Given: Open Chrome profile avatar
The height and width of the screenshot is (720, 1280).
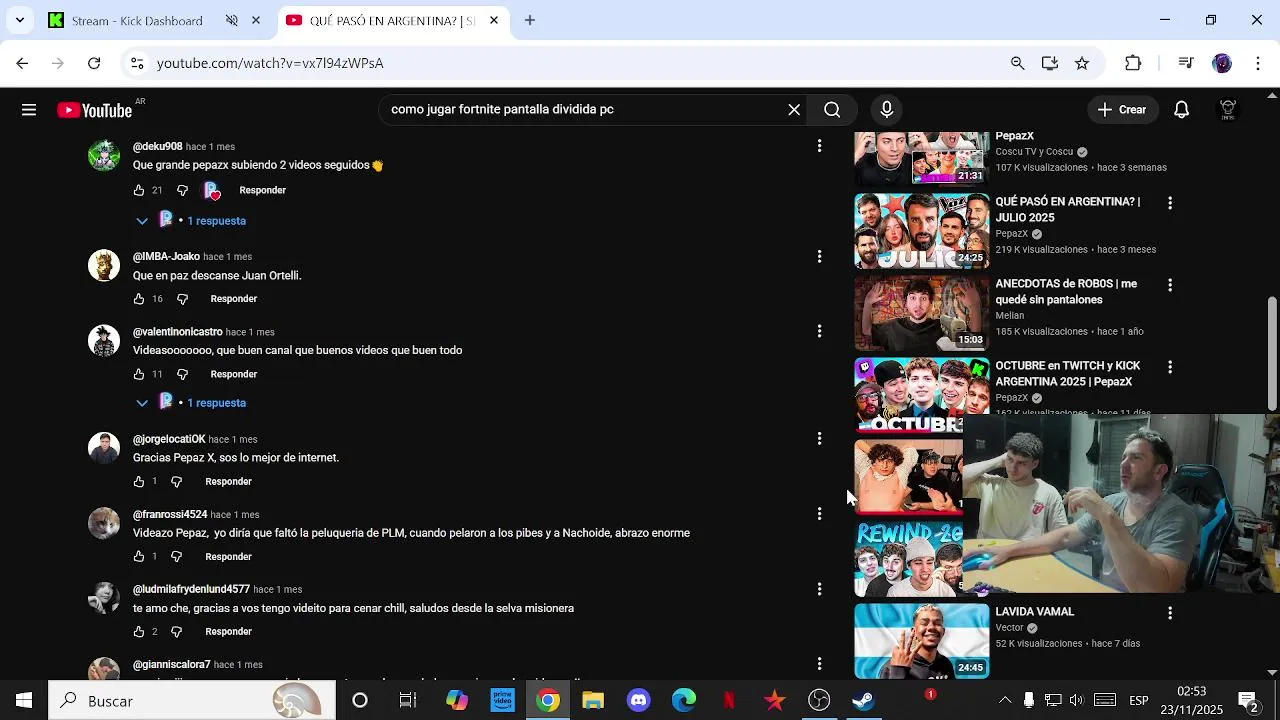Looking at the screenshot, I should 1222,63.
